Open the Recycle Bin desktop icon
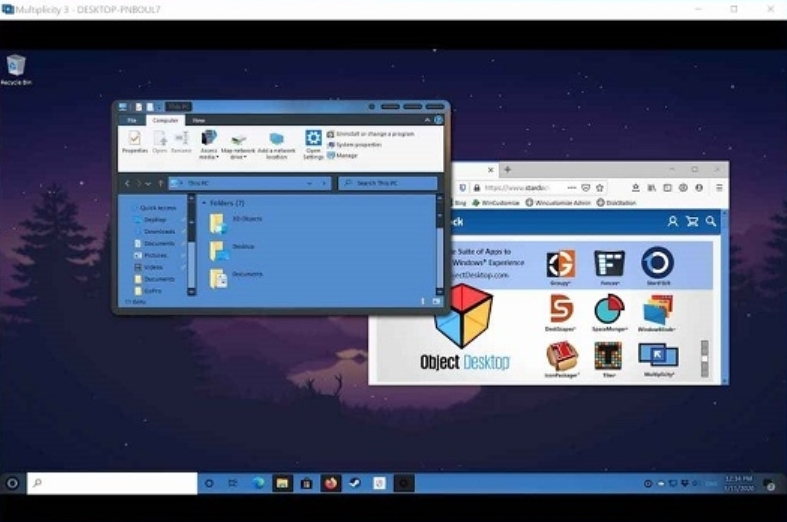Screen dimensions: 787x522 coord(16,69)
